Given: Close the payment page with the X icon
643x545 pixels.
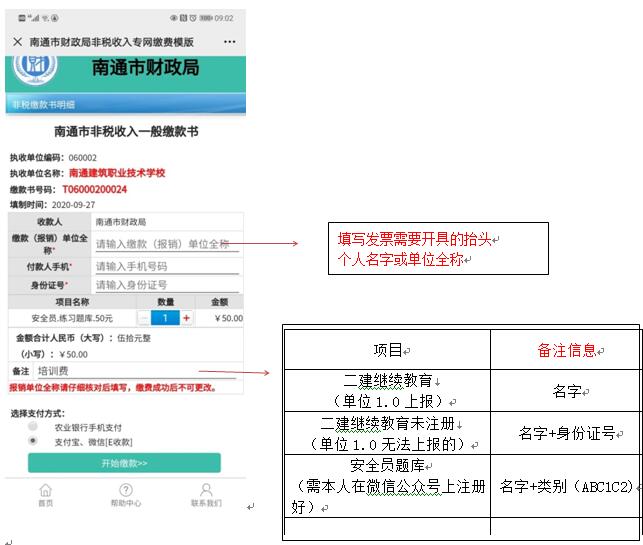Looking at the screenshot, I should click(18, 42).
